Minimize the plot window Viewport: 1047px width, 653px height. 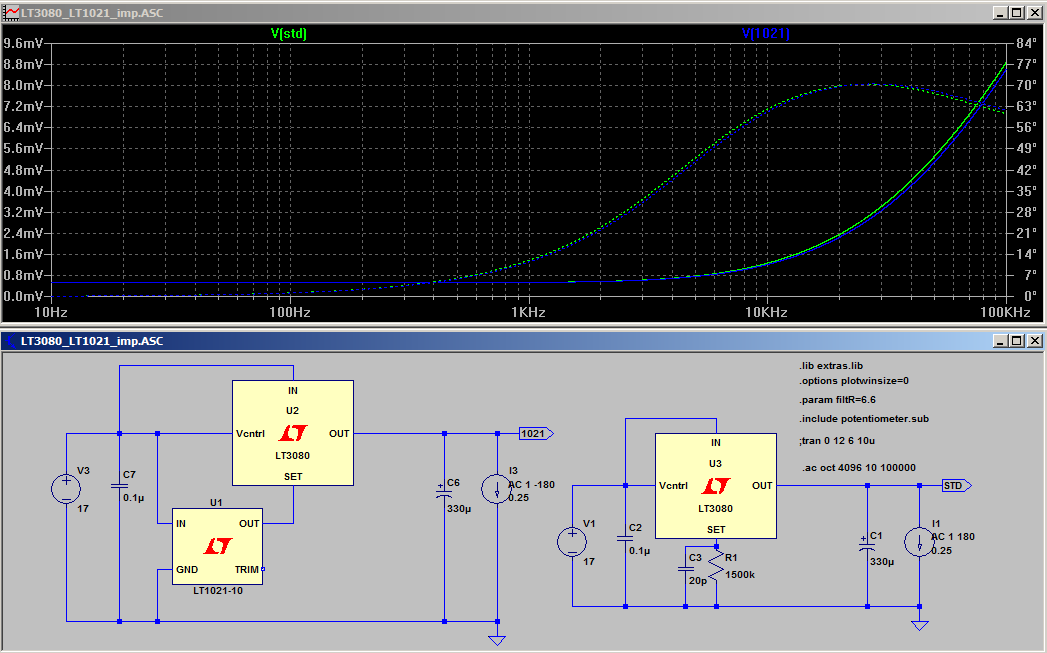[x=1000, y=13]
